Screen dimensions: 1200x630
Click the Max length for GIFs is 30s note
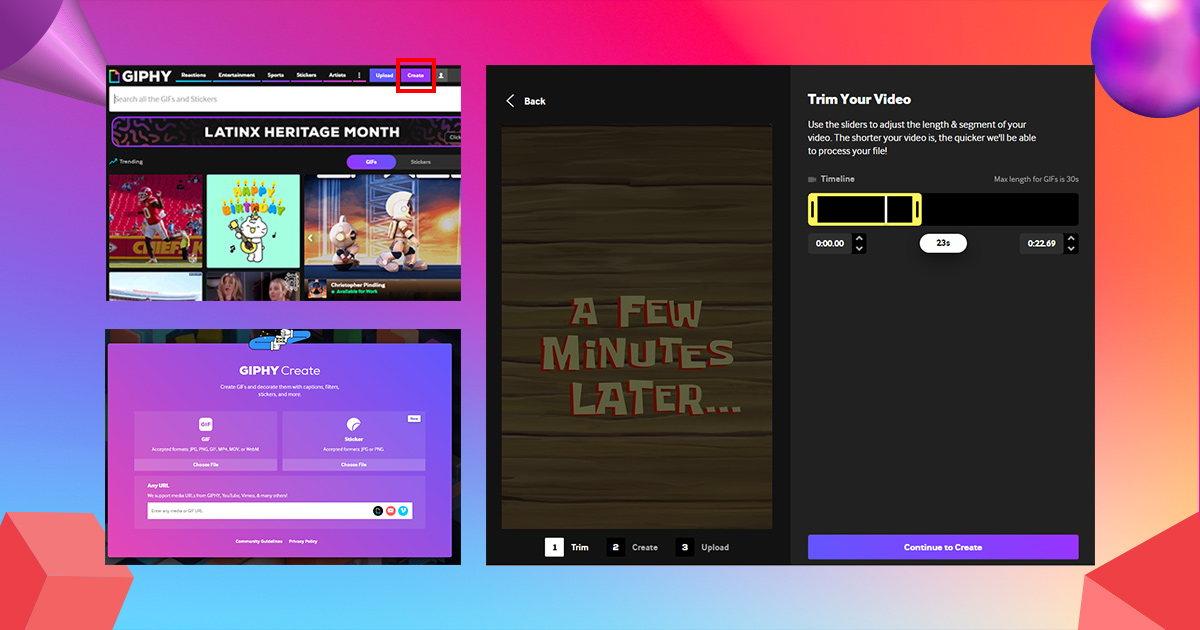tap(1036, 179)
